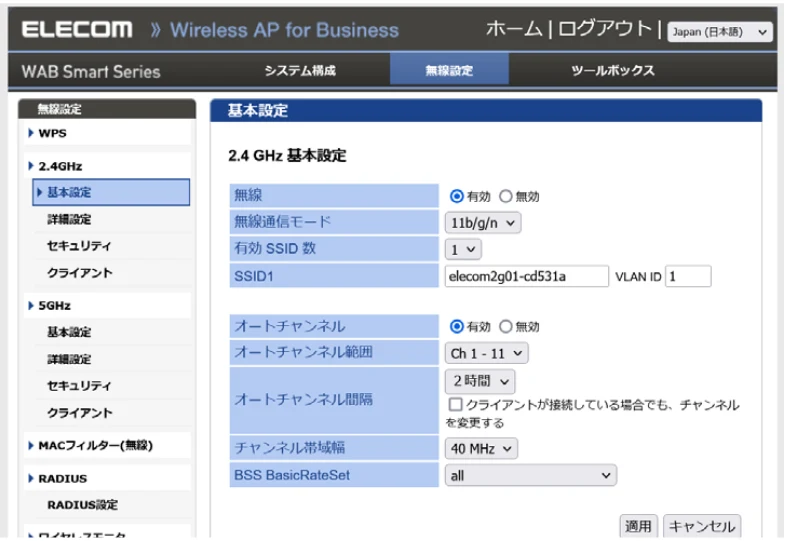This screenshot has height=541, width=785.
Task: Click the RADIUS section label
Action: pos(63,478)
